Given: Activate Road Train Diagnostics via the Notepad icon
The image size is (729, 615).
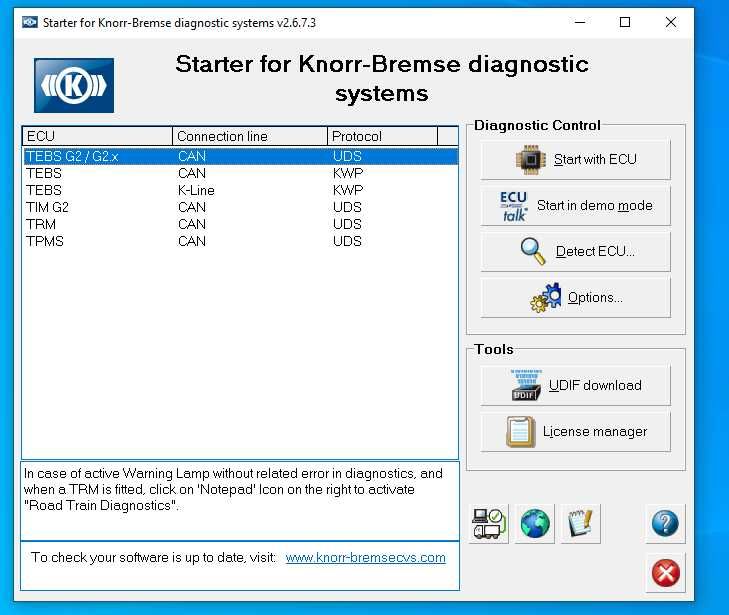Looking at the screenshot, I should coord(580,523).
